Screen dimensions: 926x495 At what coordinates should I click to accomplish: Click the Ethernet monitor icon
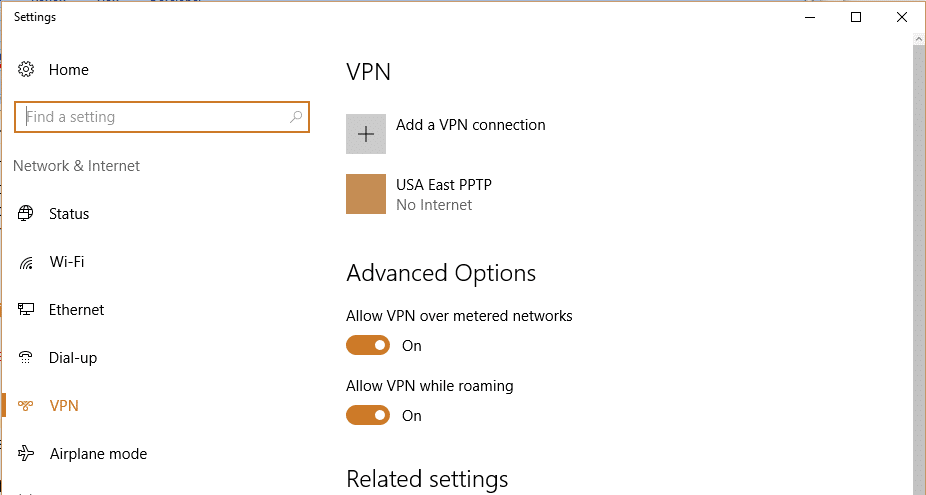pyautogui.click(x=25, y=310)
